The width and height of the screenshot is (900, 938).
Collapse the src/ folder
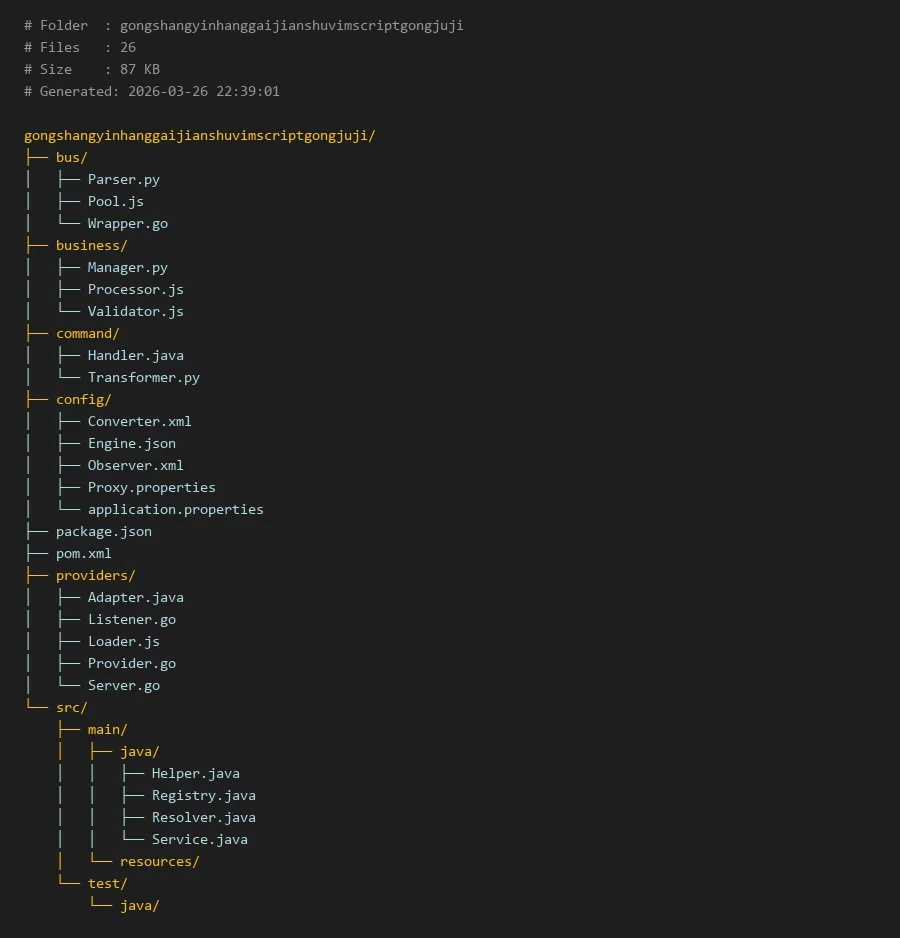coord(72,707)
